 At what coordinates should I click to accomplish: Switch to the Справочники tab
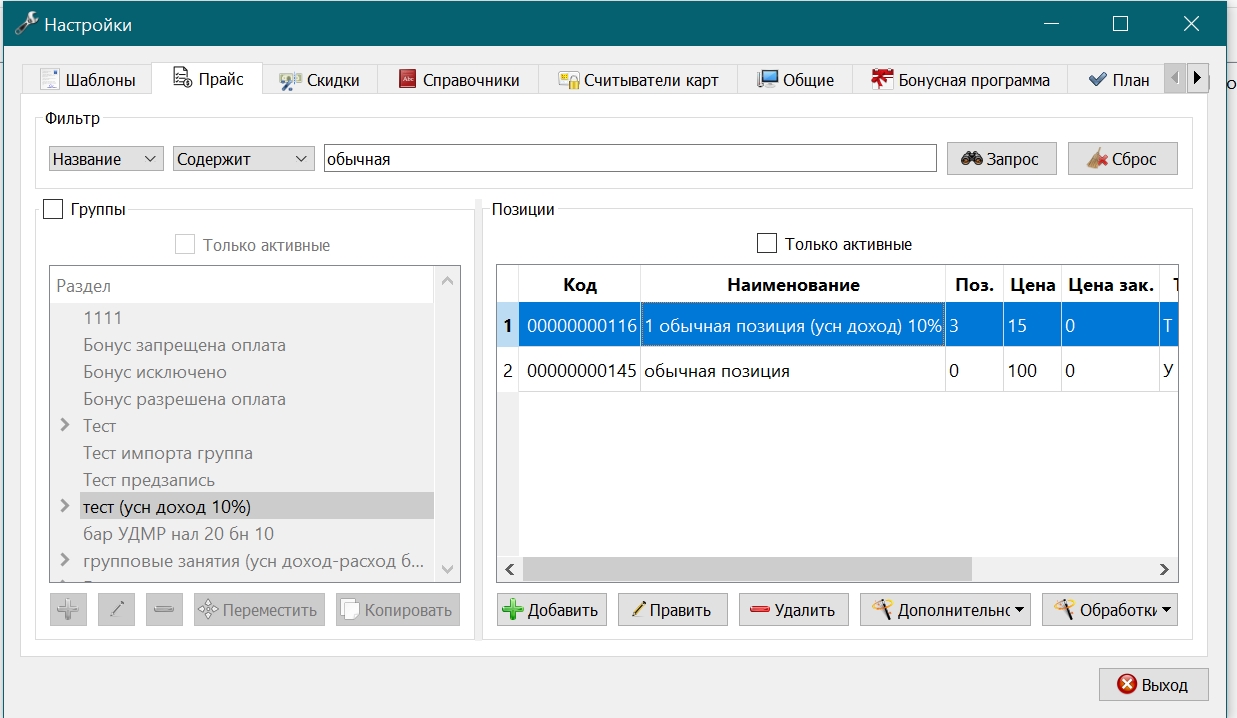458,80
